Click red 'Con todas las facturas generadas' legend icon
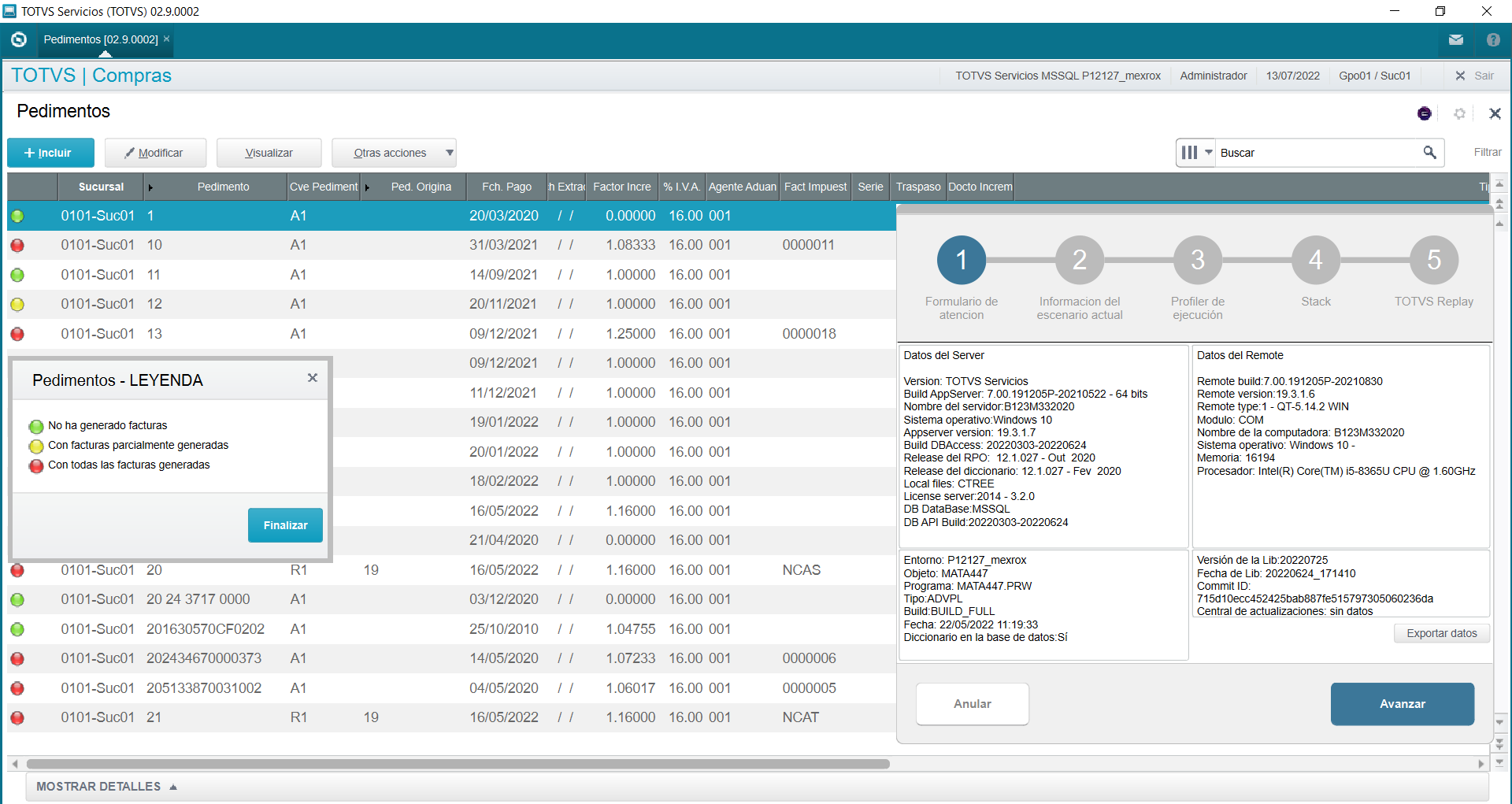This screenshot has height=804, width=1512. pos(36,466)
